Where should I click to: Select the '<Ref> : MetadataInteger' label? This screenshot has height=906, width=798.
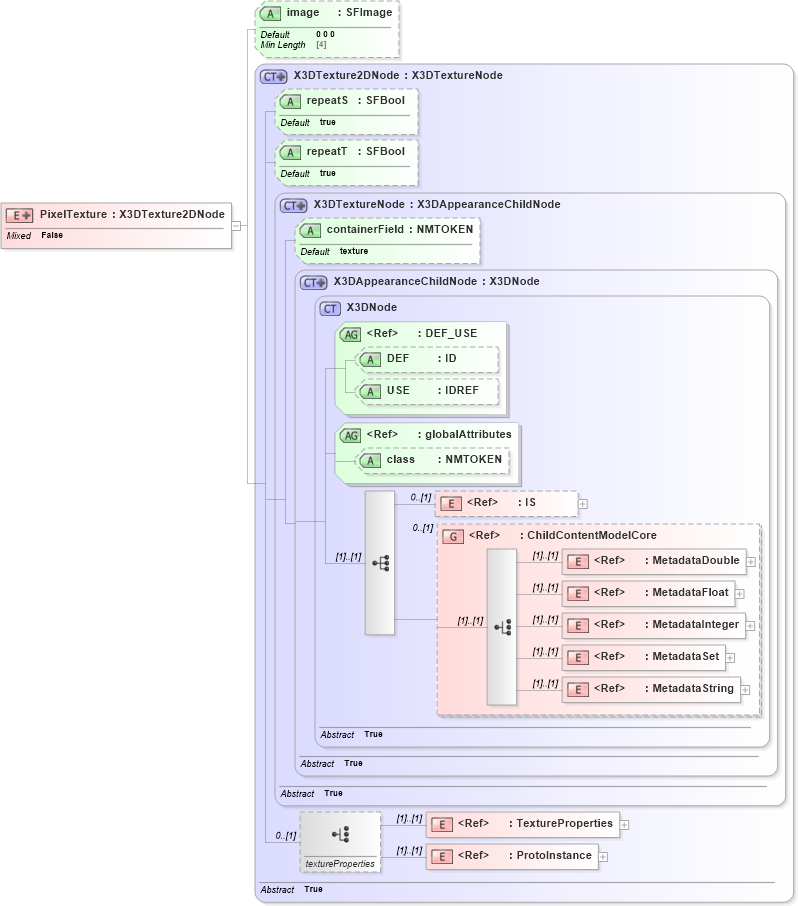click(666, 625)
